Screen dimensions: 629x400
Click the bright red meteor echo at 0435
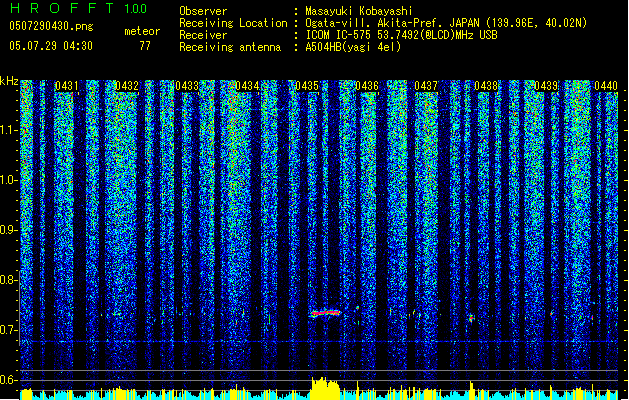pyautogui.click(x=326, y=313)
